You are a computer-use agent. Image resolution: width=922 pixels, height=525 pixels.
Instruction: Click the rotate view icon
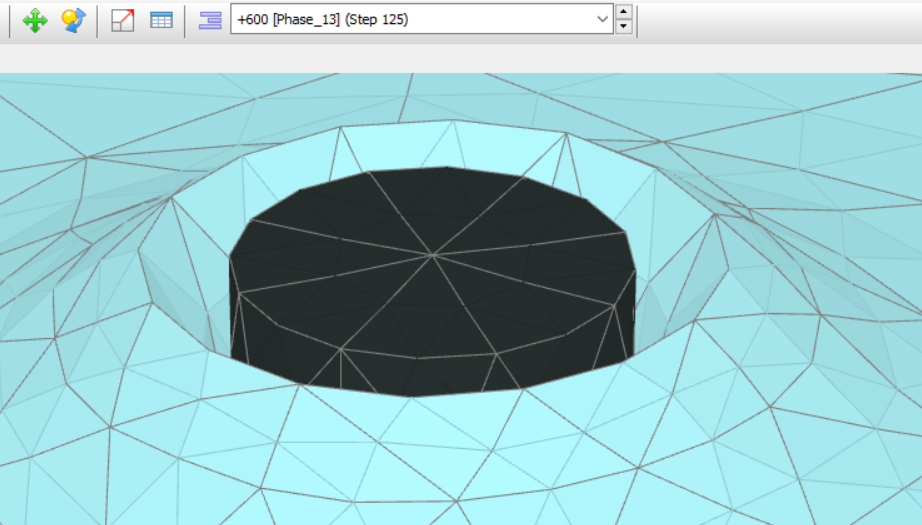pyautogui.click(x=74, y=21)
